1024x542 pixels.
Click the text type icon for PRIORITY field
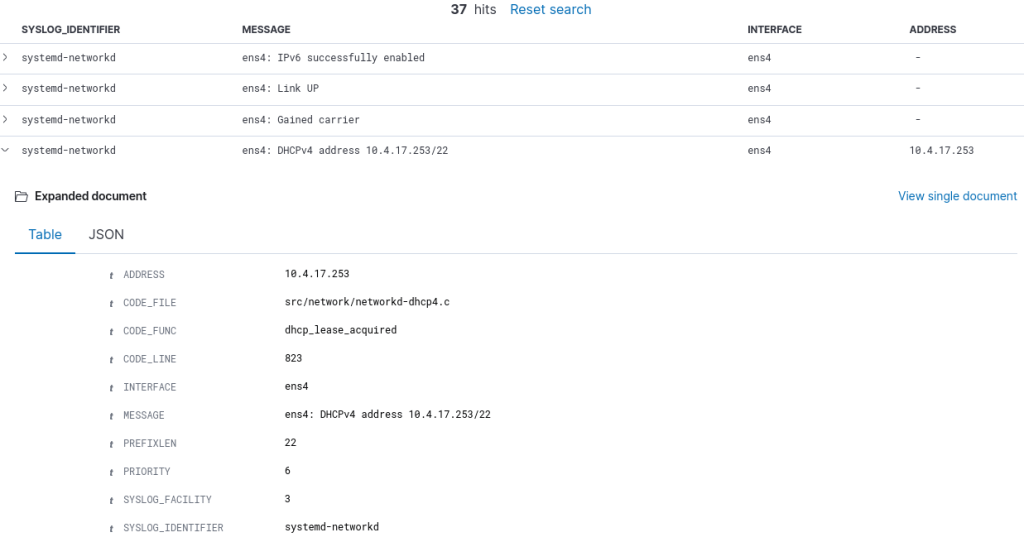pos(111,471)
